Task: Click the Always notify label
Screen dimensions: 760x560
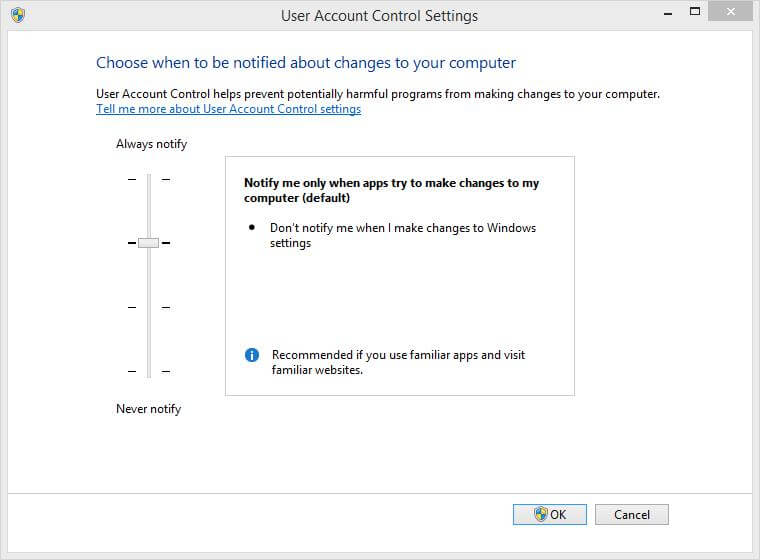Action: coord(151,144)
